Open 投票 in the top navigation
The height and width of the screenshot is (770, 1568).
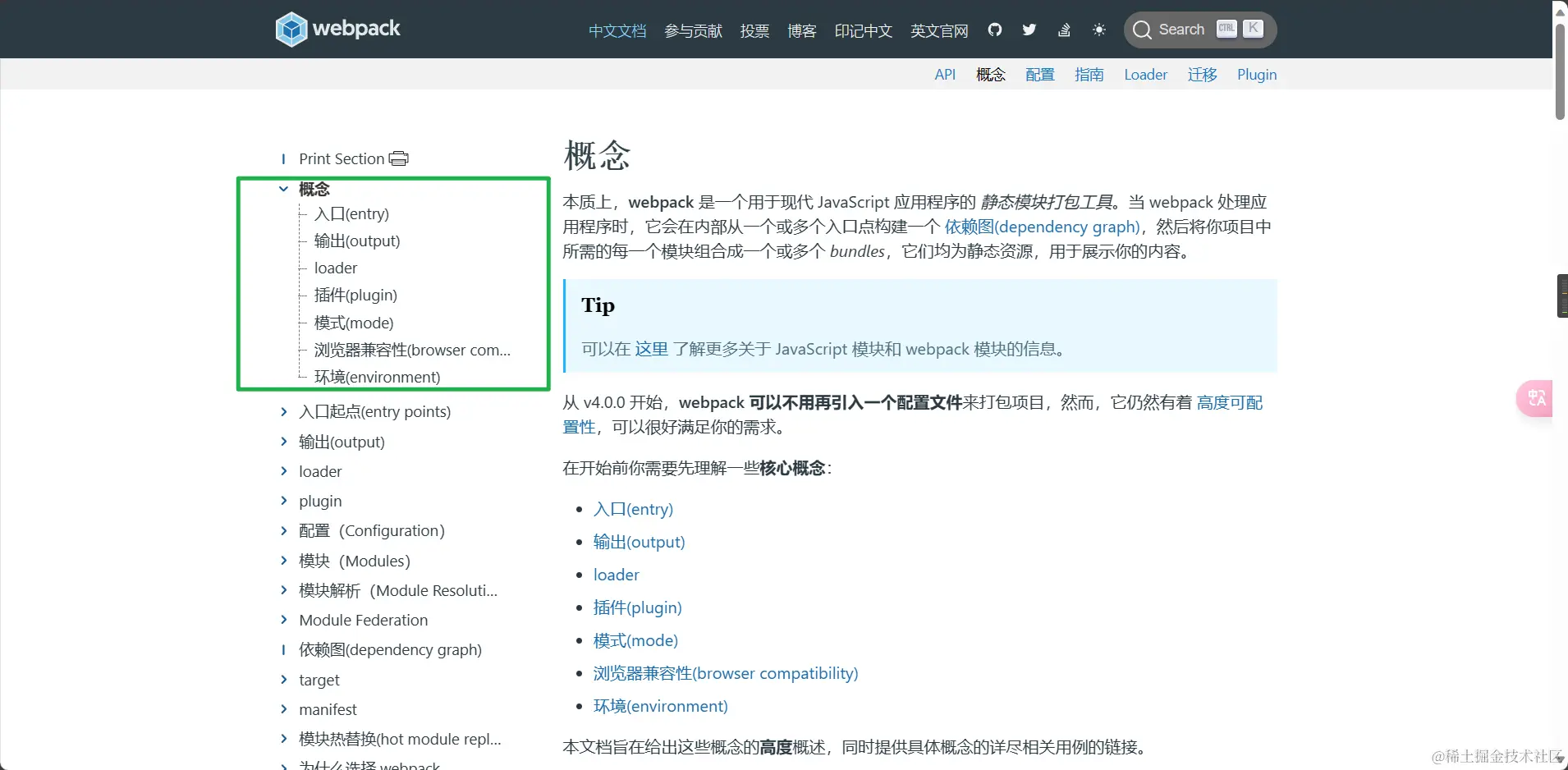[x=754, y=30]
